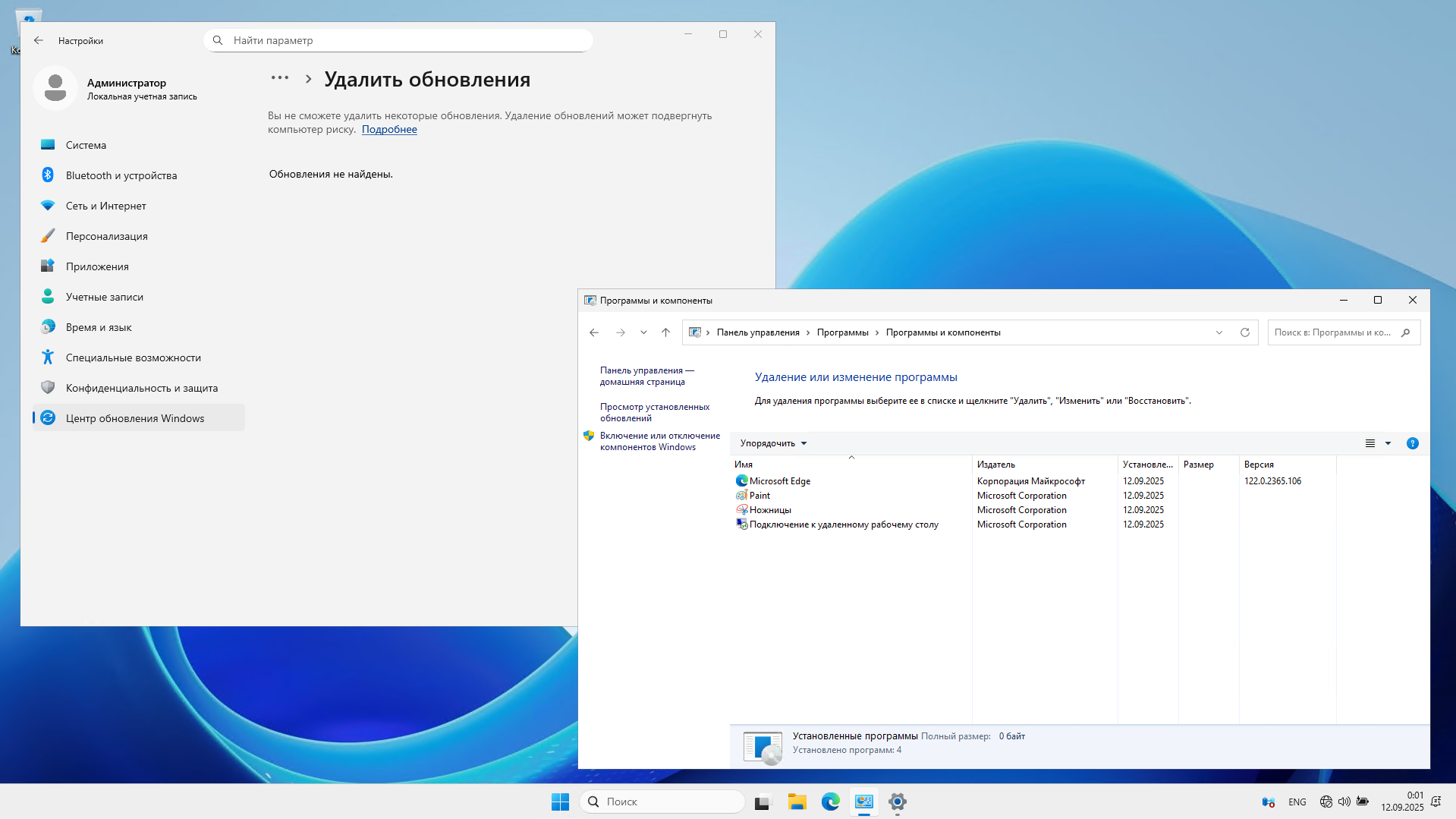Open the blue help question icon
Screen dimensions: 1456x819
tap(1413, 443)
